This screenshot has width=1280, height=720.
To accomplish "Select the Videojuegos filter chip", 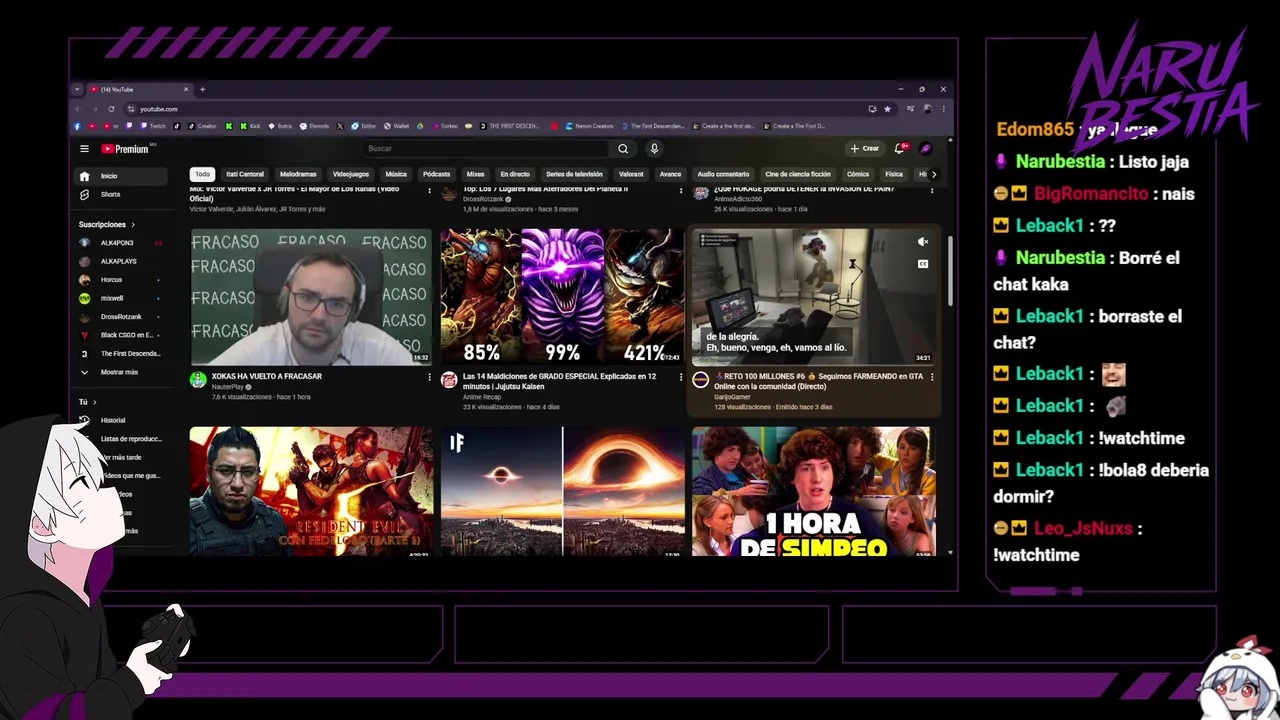I will point(351,174).
